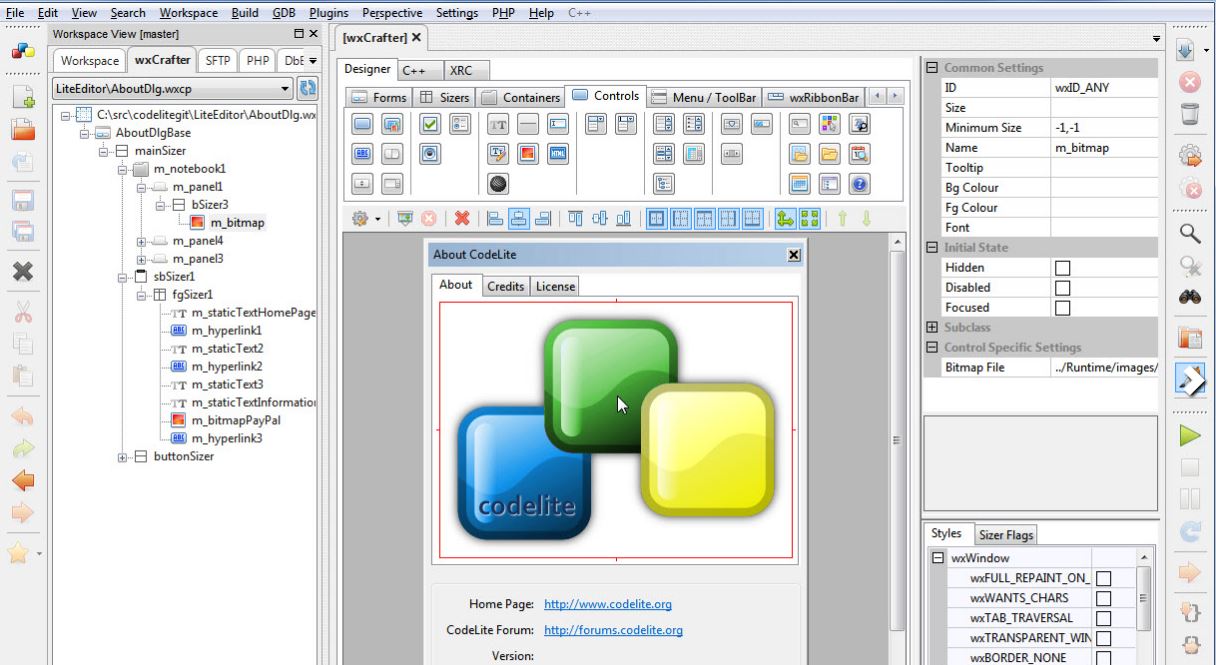
Task: Collapse the Common Settings section
Action: pos(932,68)
